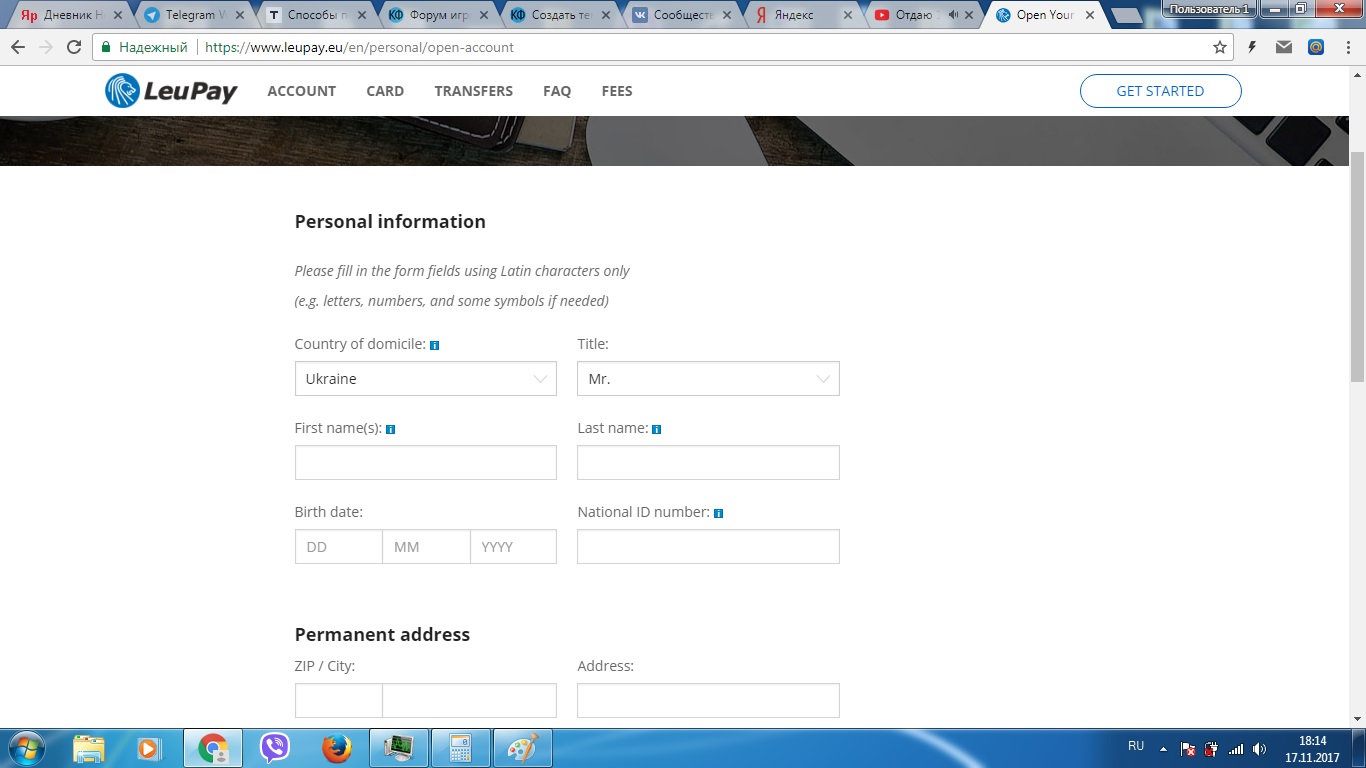Click the "Permanent address" heading
The image size is (1366, 768).
382,635
